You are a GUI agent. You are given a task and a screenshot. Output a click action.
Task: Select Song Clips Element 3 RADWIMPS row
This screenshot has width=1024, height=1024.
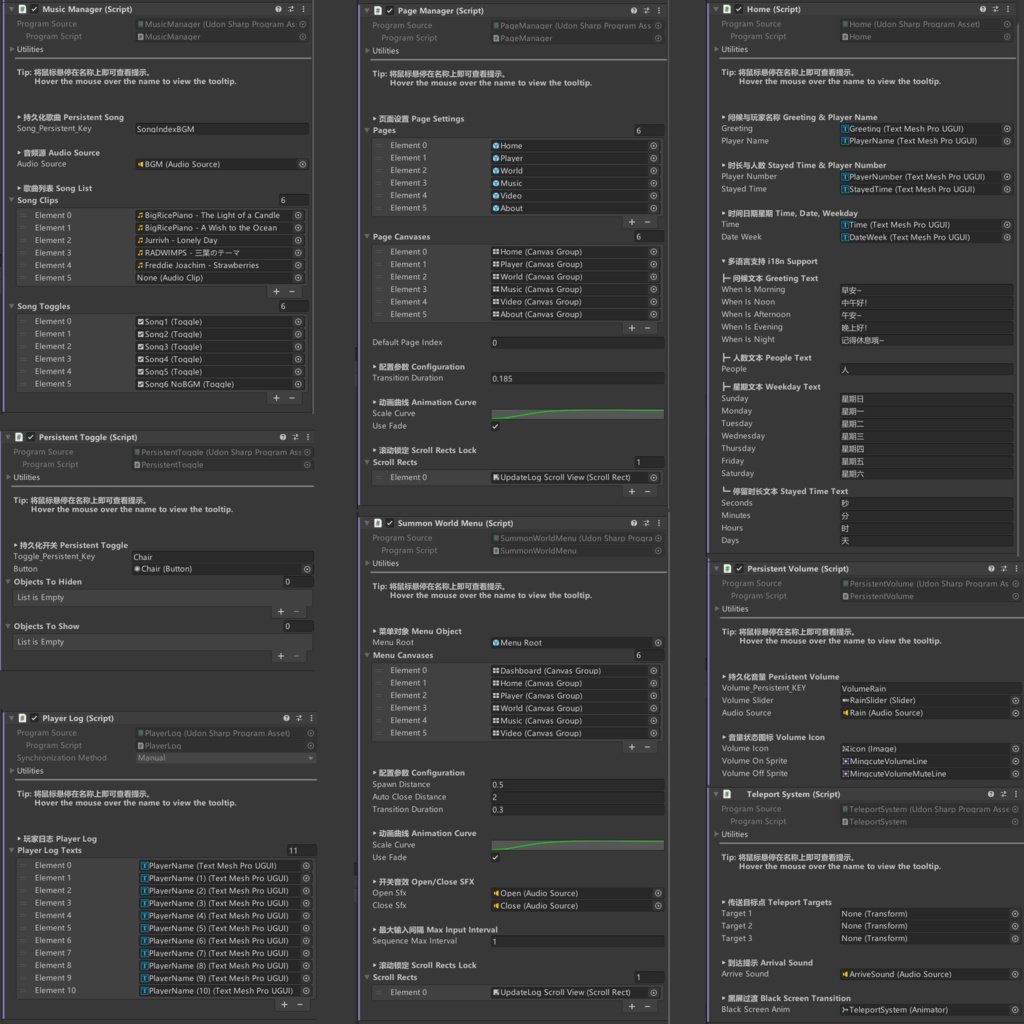[x=161, y=253]
